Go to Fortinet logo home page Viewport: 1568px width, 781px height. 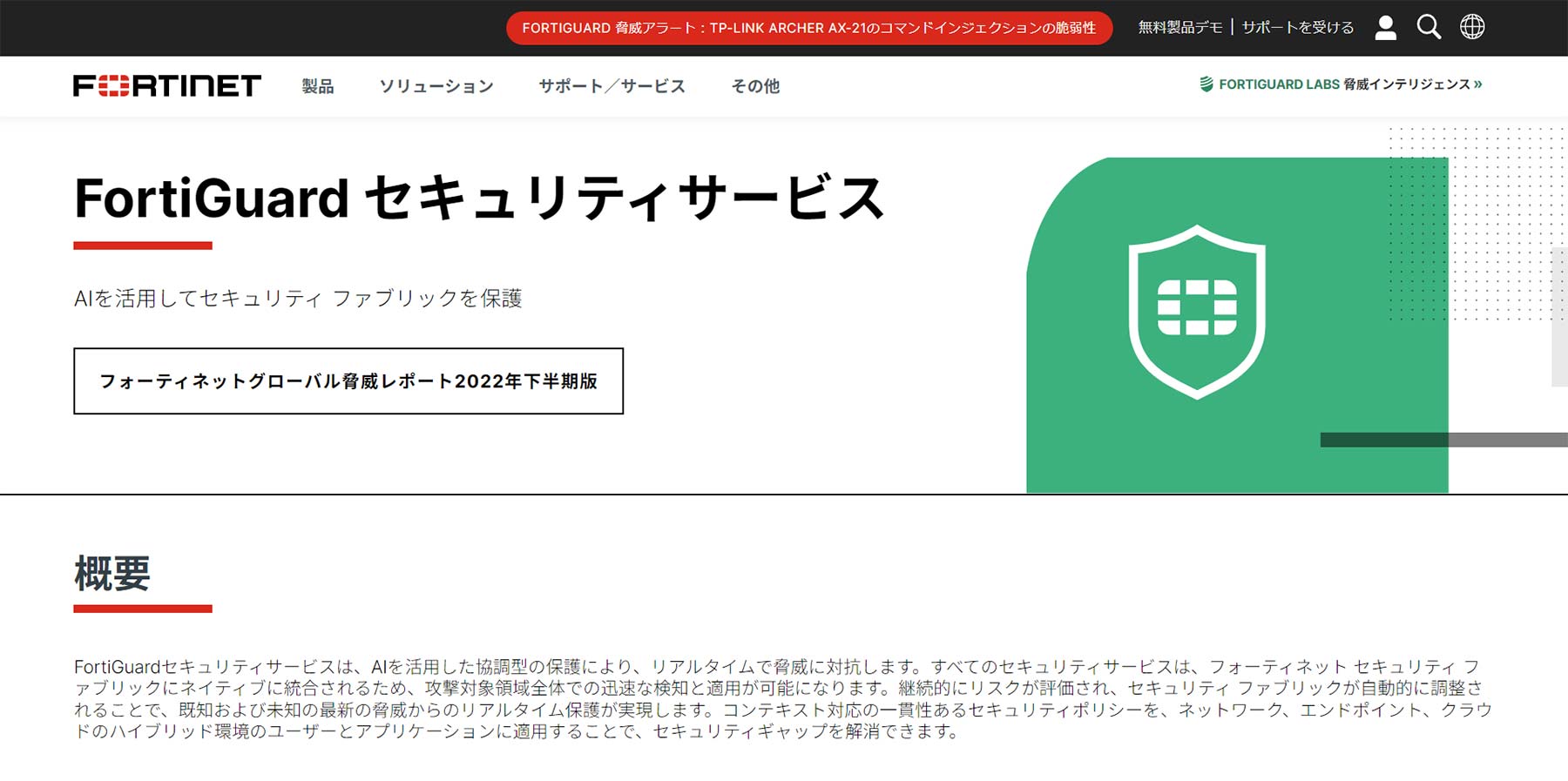[167, 85]
